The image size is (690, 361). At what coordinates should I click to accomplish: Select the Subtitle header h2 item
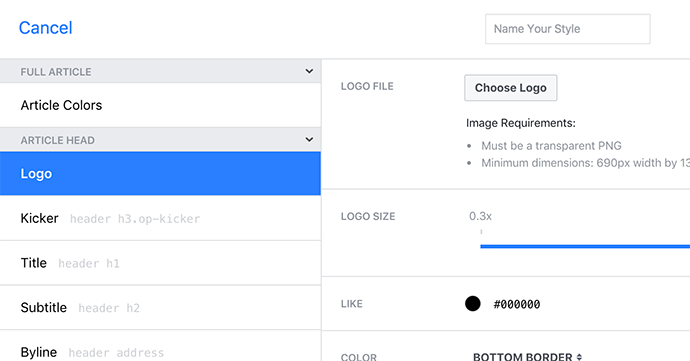[x=160, y=307]
